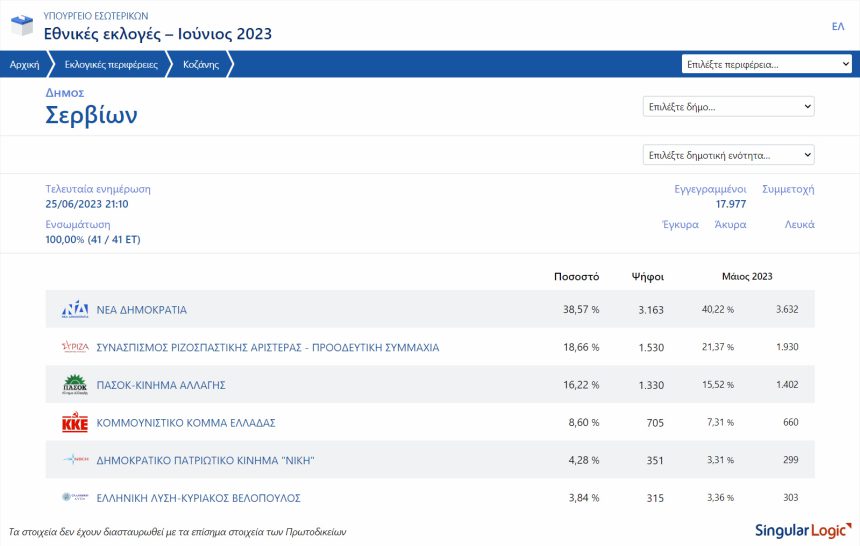
Task: Click the ΣΥΡΙΖΑ party logo
Action: pos(75,347)
